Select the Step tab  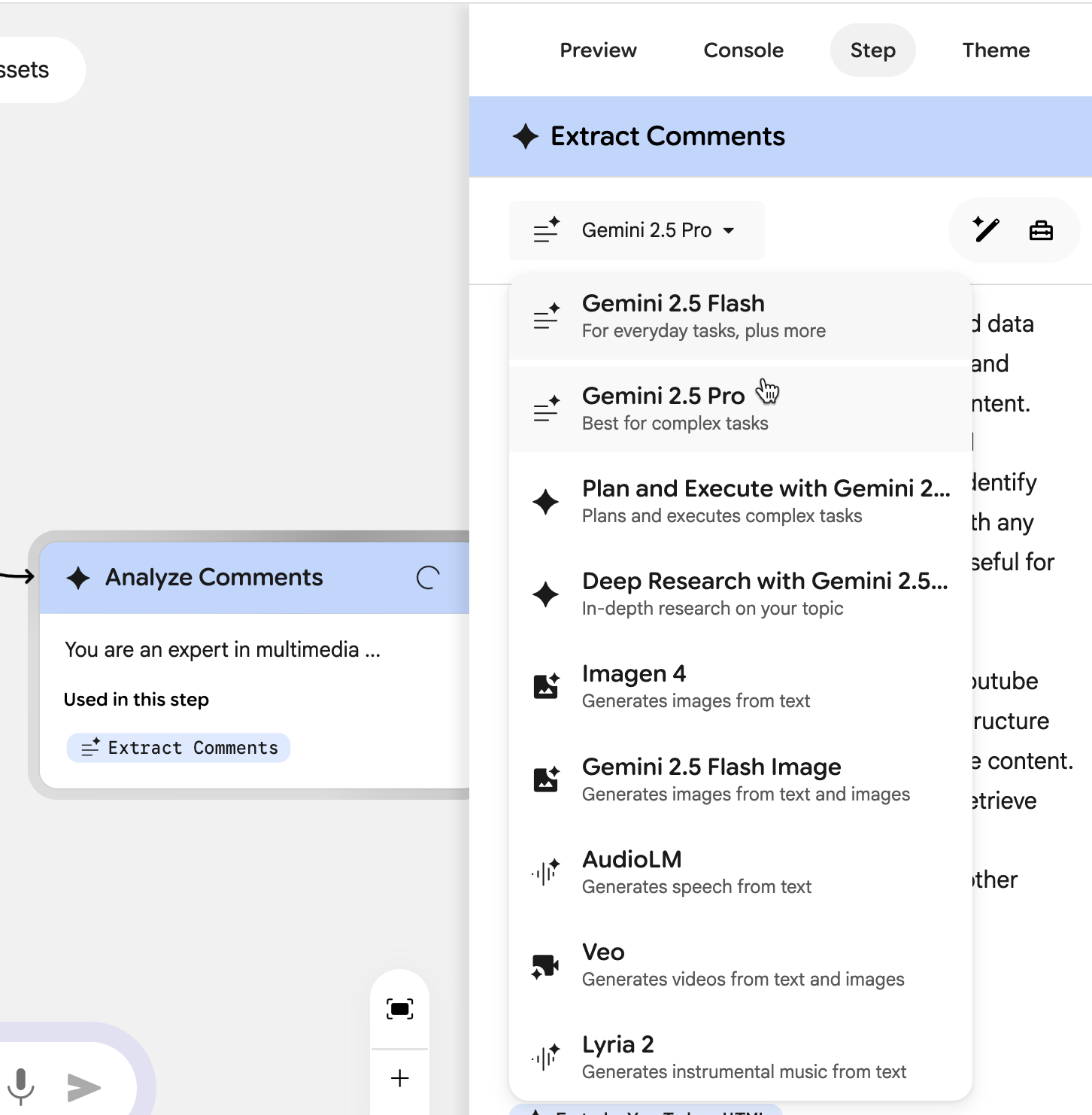(x=872, y=50)
